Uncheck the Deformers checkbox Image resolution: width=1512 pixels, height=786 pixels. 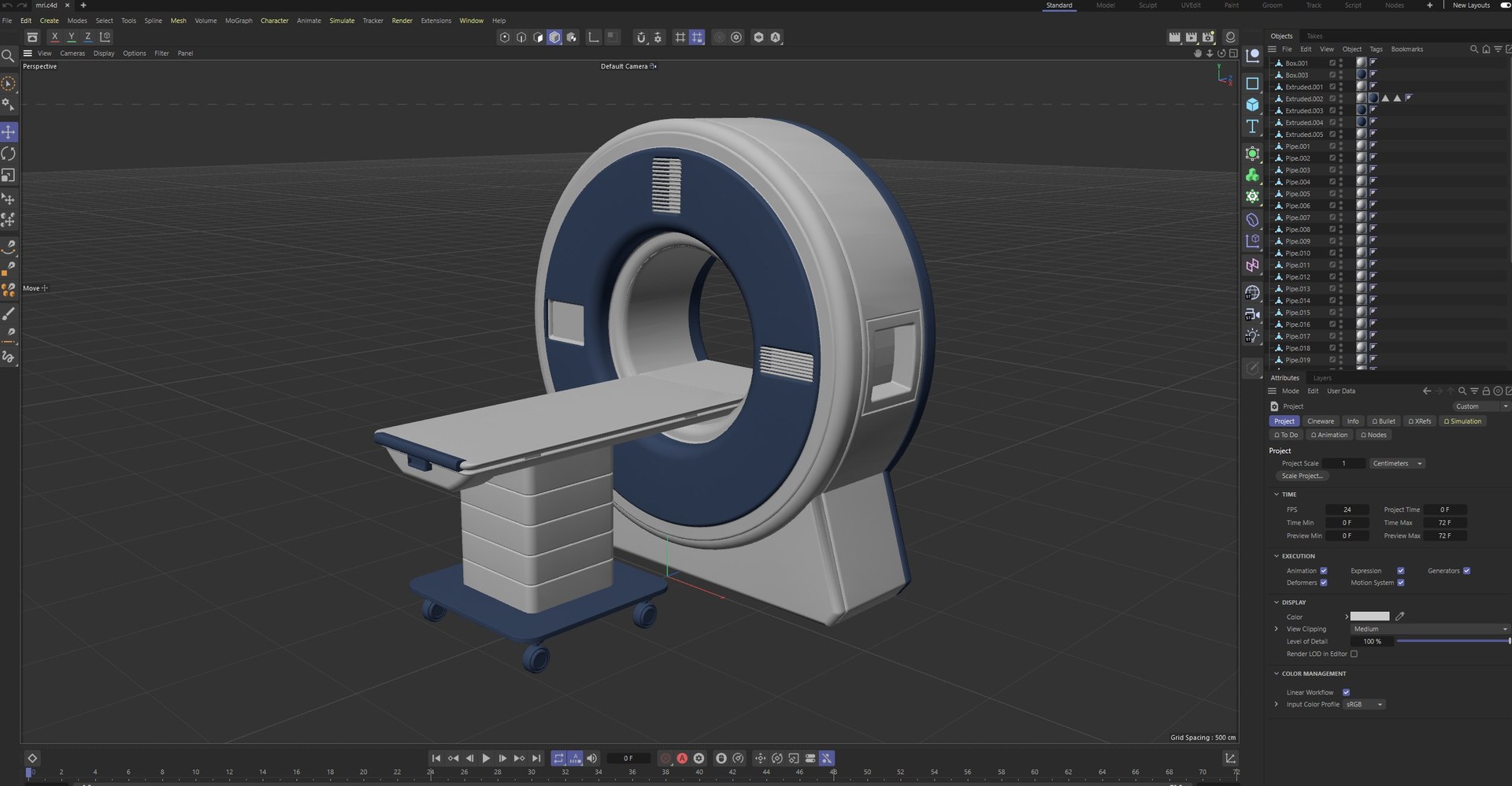coord(1324,582)
